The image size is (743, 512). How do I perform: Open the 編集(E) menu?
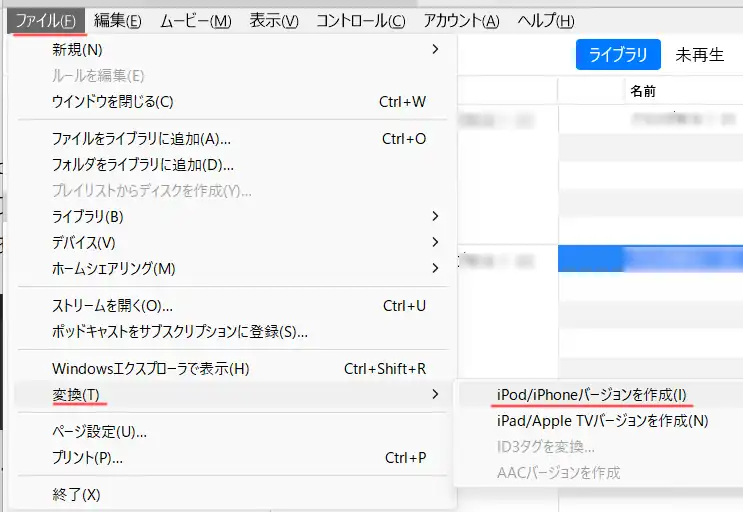click(117, 20)
